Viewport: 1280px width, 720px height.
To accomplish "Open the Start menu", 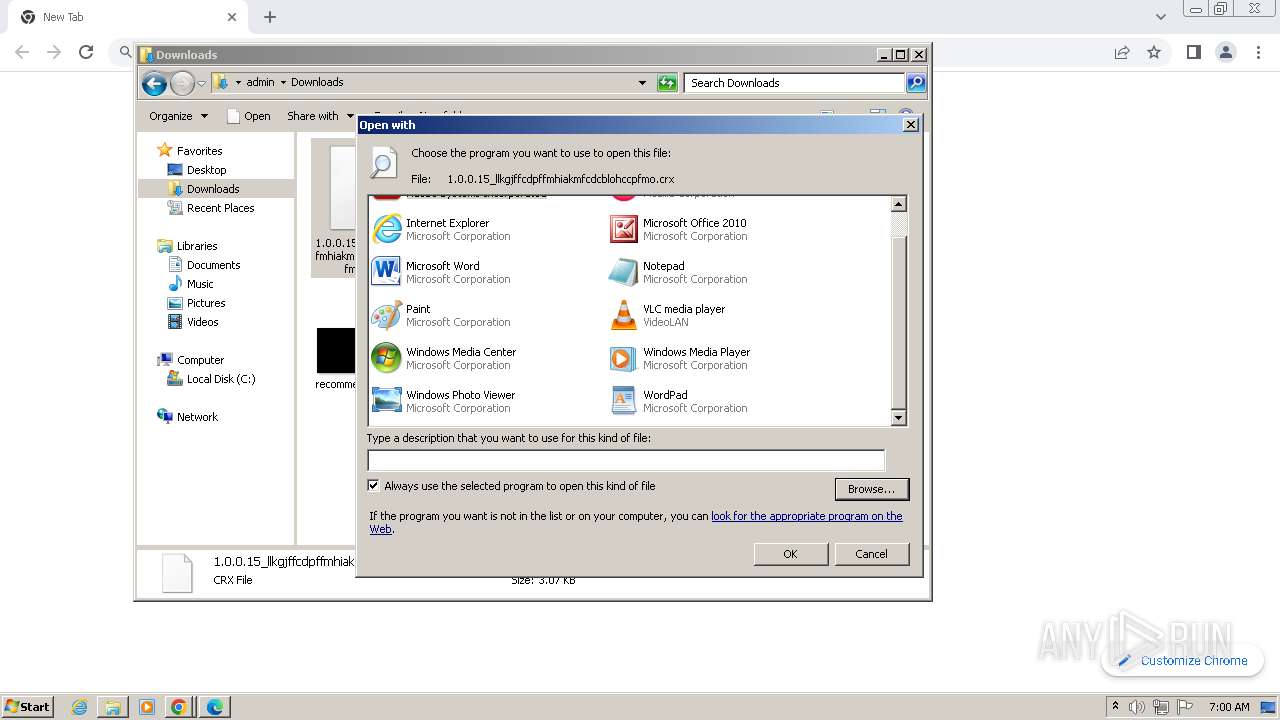I will click(27, 706).
